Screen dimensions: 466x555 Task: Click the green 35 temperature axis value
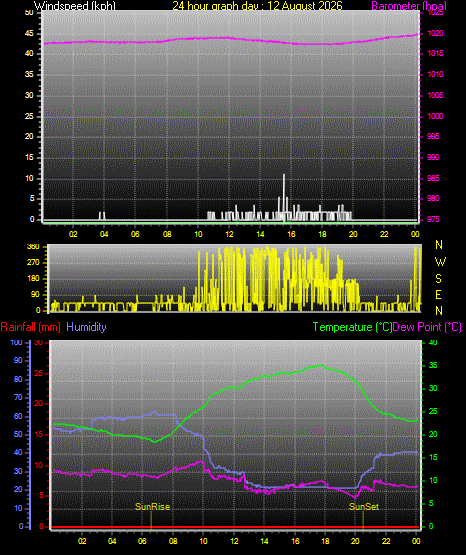(433, 366)
